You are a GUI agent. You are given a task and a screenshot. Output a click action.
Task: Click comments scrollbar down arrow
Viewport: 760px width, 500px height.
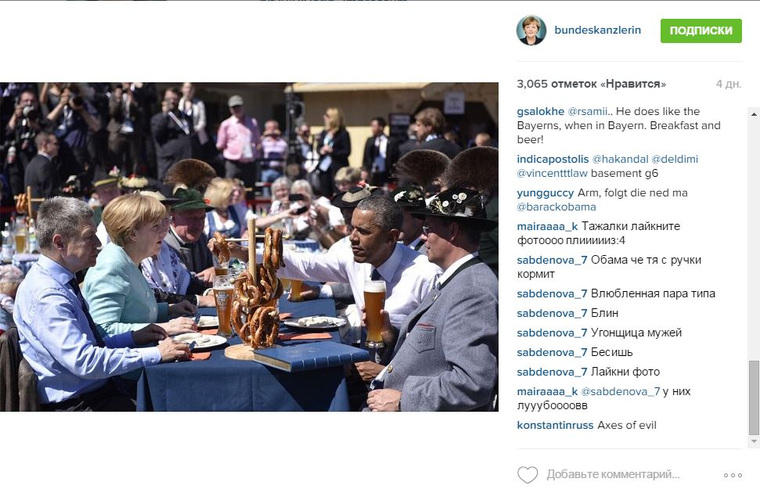point(754,441)
